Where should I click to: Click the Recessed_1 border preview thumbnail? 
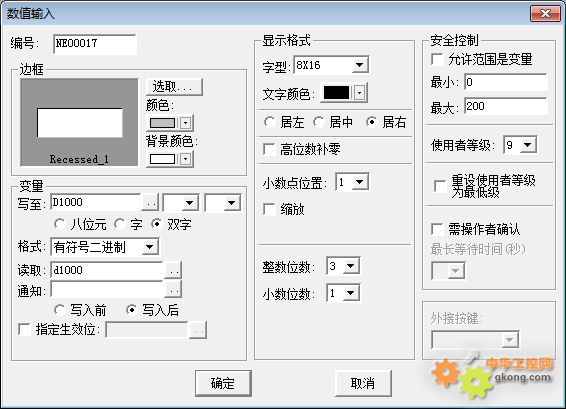[x=79, y=122]
